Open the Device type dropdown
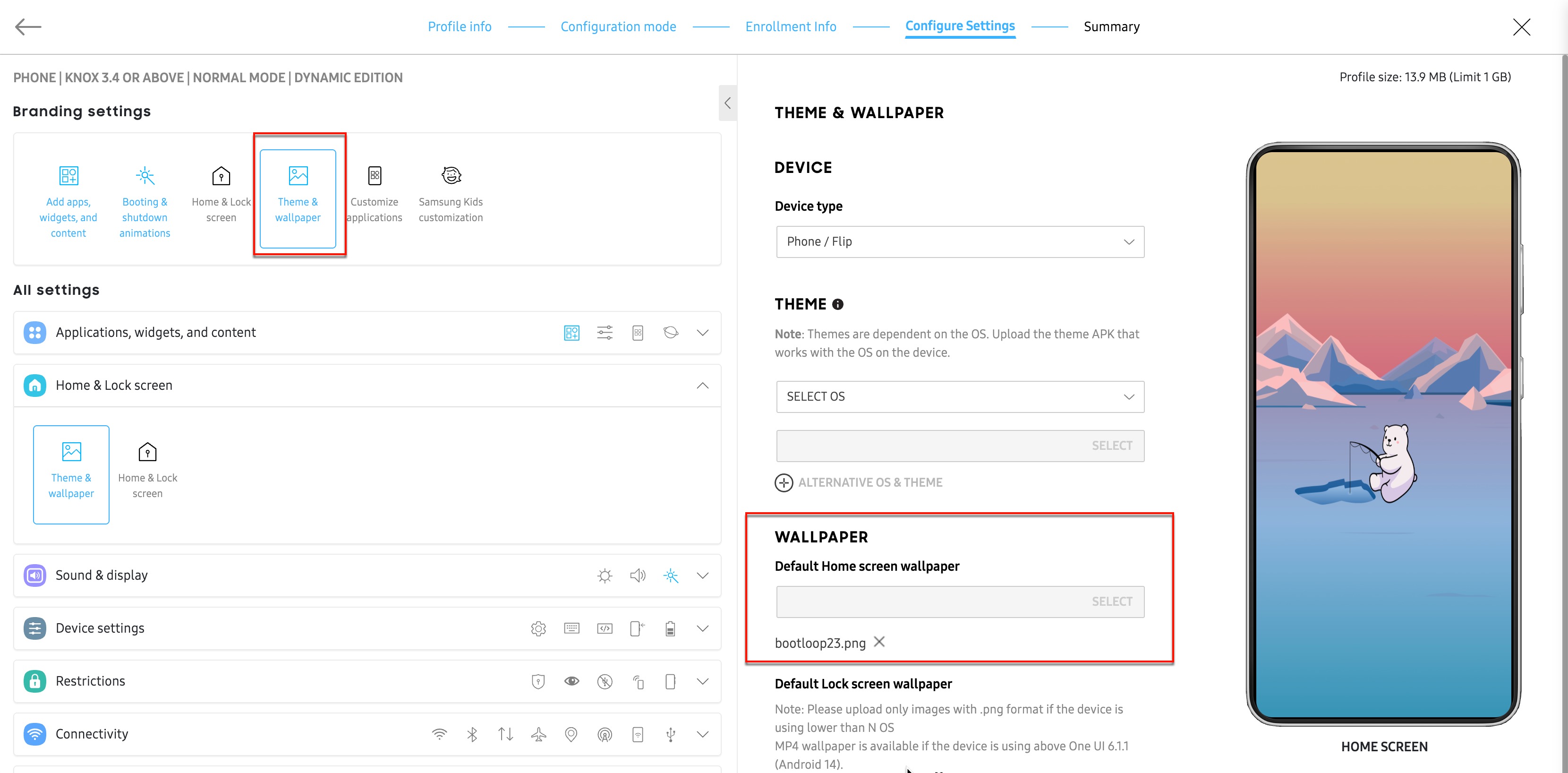Viewport: 1568px width, 773px height. tap(959, 242)
